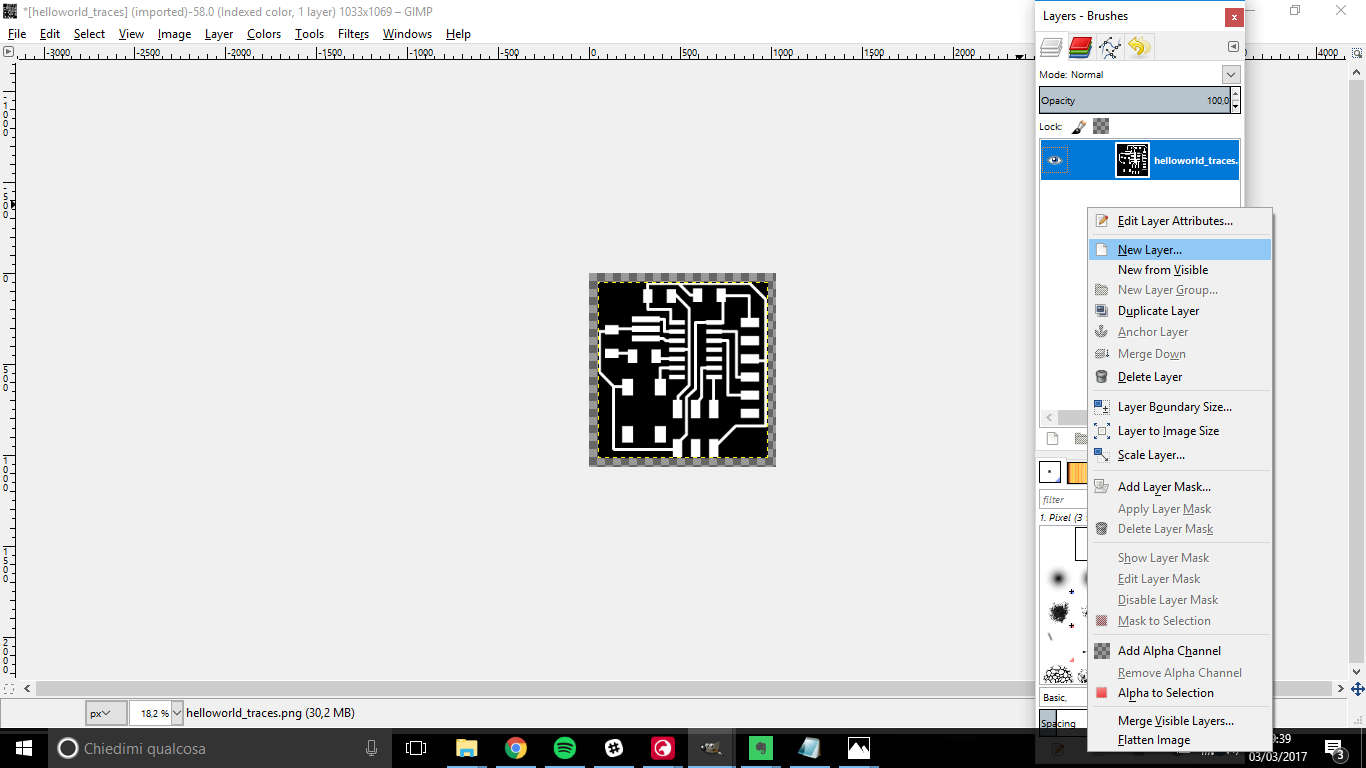Viewport: 1366px width, 768px height.
Task: Open the Windows menu
Action: pos(407,34)
